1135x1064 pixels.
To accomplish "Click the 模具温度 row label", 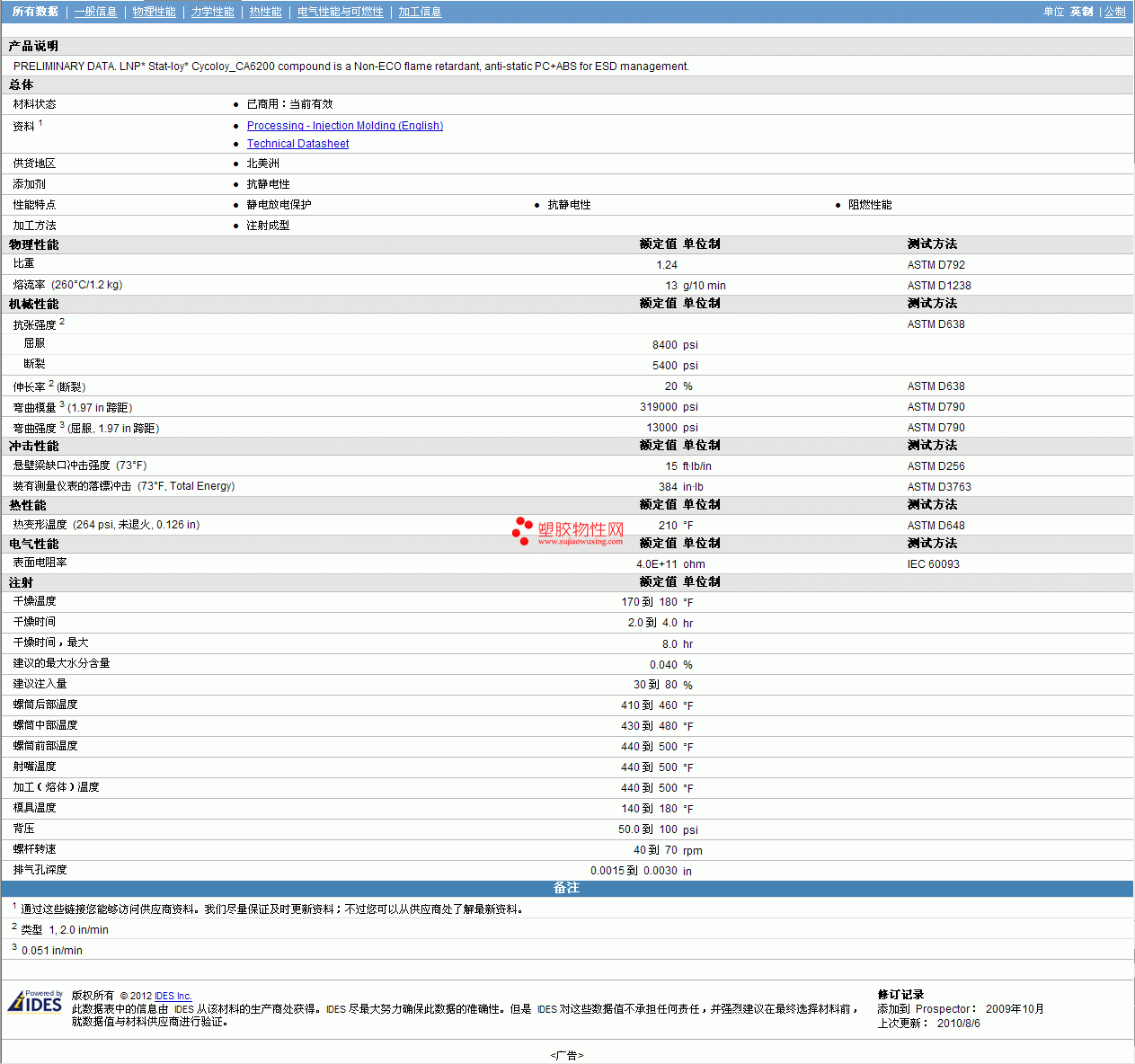I will [x=34, y=808].
